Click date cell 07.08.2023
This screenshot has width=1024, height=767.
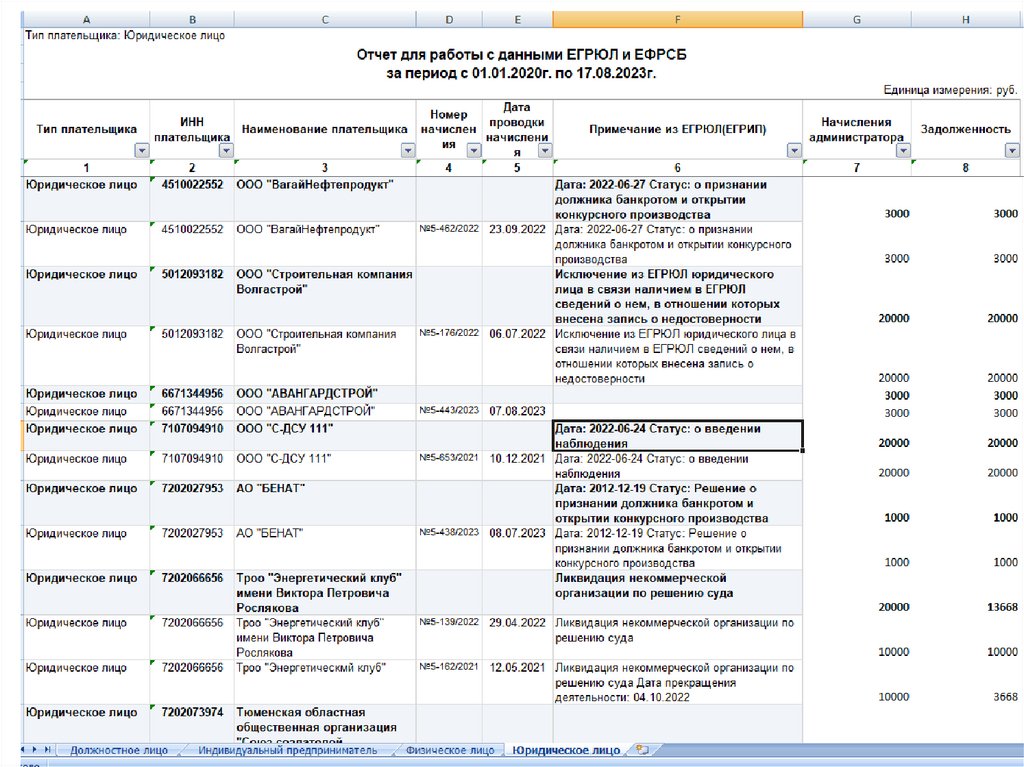coord(517,411)
